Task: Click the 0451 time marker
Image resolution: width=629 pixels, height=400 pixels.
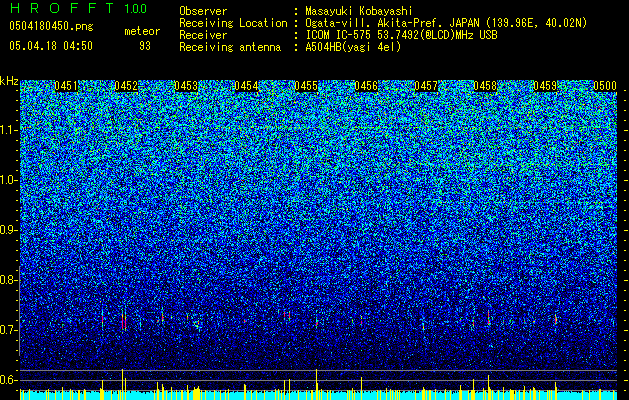Action: pyautogui.click(x=66, y=86)
